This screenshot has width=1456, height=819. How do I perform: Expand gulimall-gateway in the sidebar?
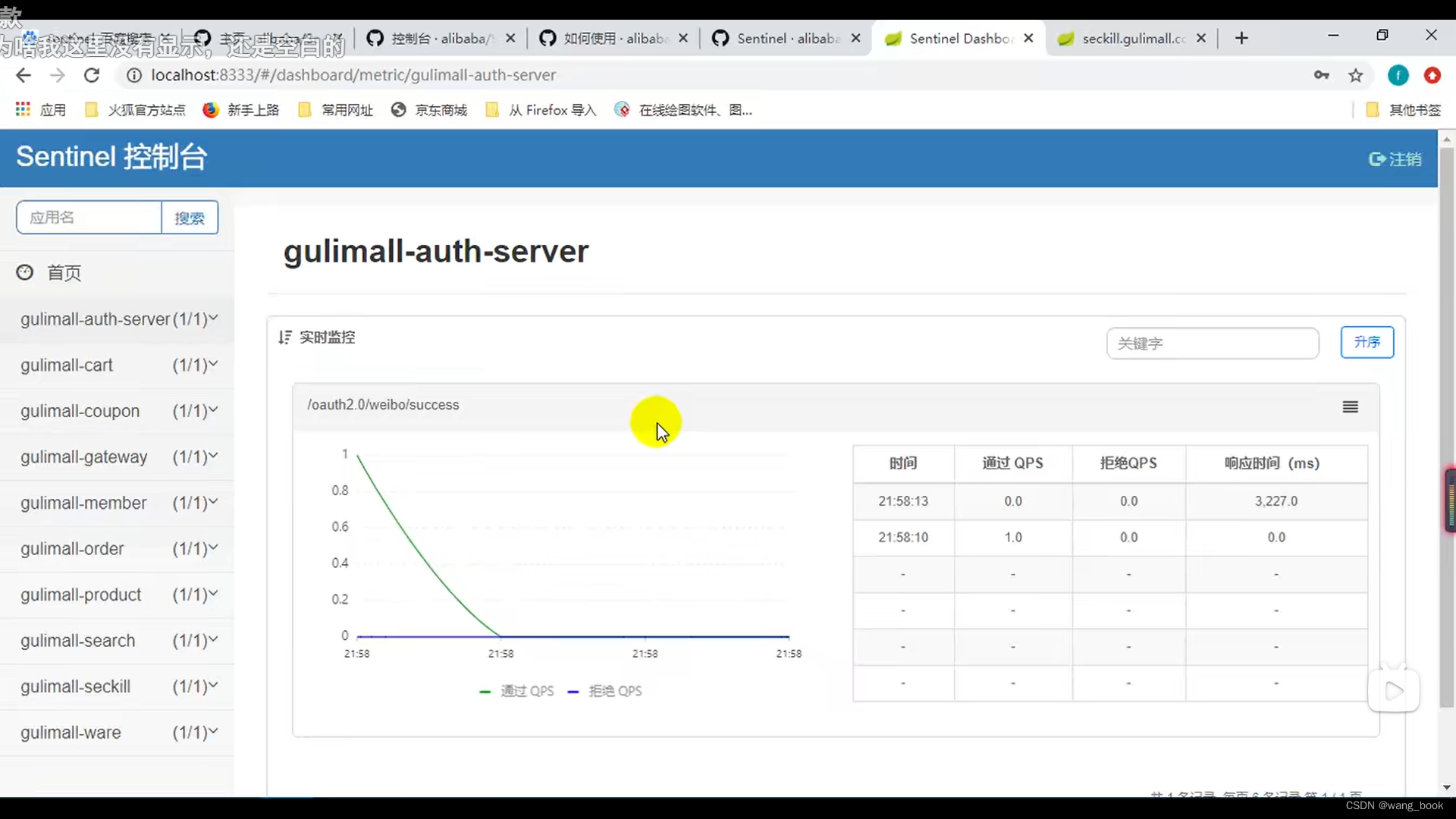118,457
